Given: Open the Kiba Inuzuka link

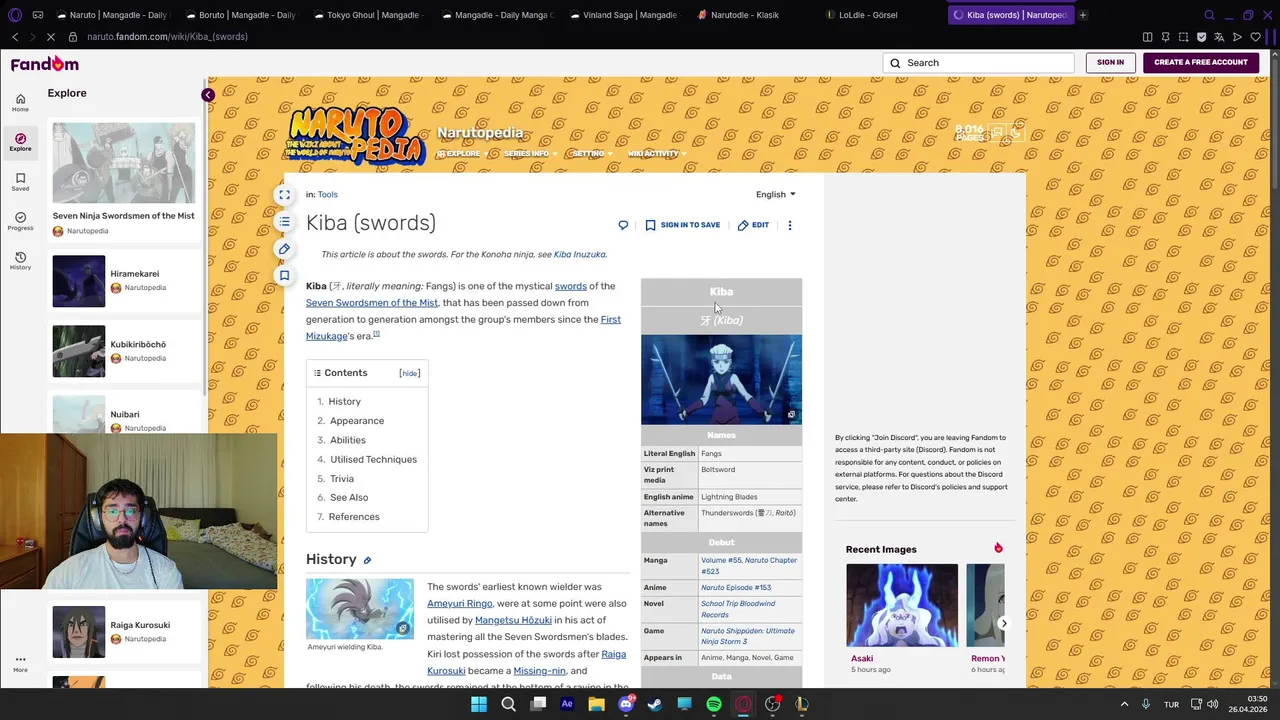Looking at the screenshot, I should [x=580, y=254].
